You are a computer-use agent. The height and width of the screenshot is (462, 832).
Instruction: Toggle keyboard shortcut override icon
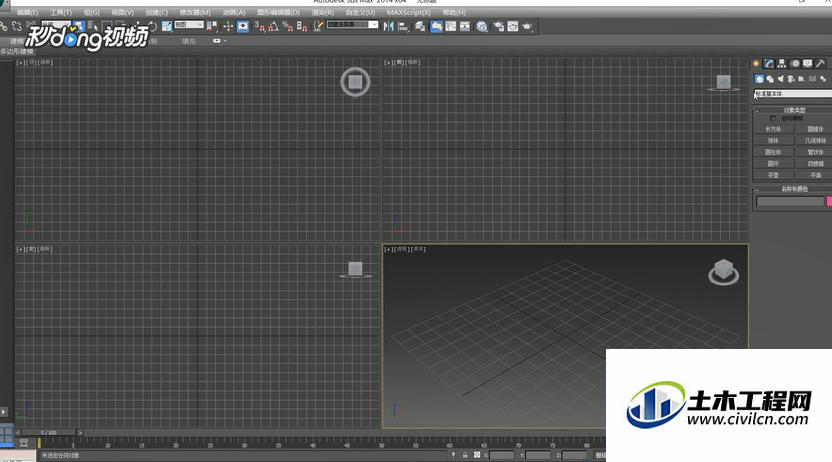242,26
